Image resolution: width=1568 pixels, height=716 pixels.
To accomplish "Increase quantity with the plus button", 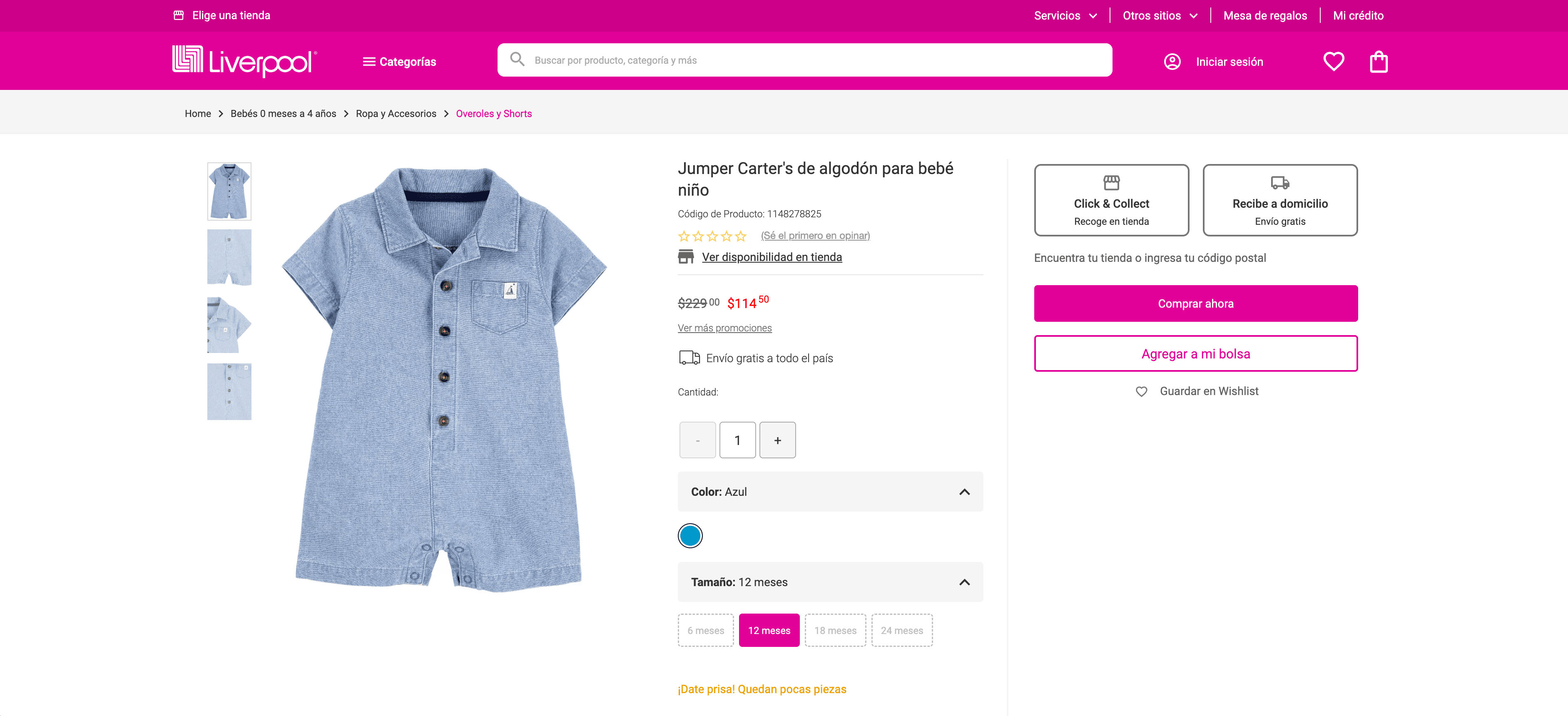I will coord(777,440).
